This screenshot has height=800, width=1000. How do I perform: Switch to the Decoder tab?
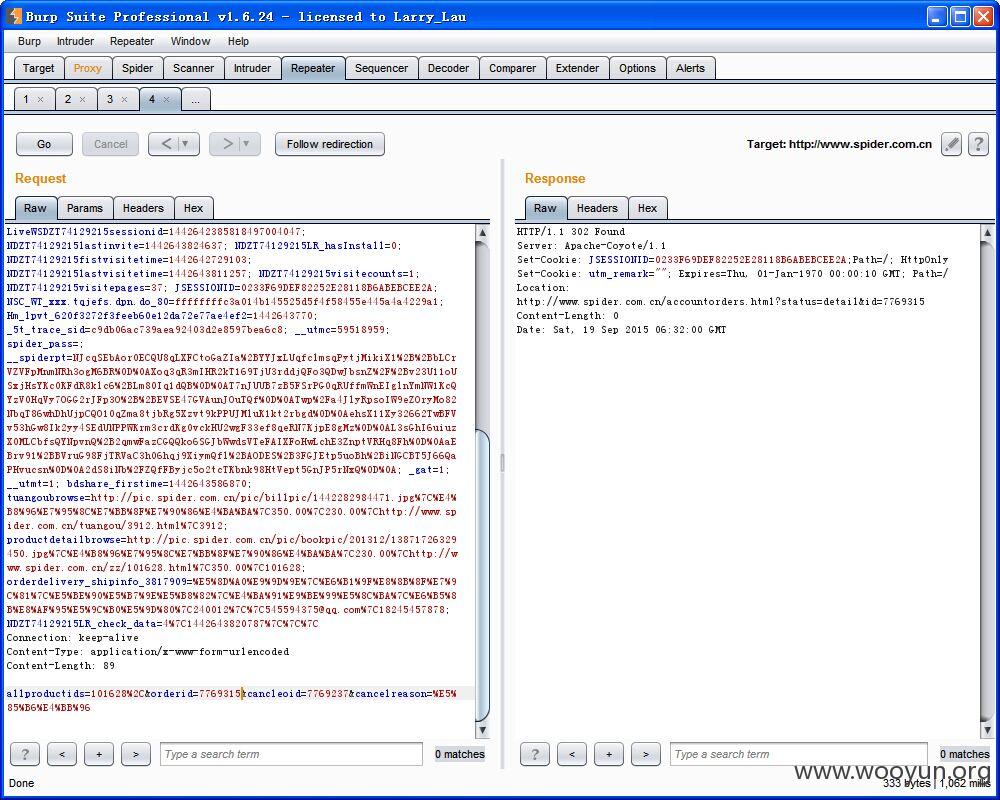coord(448,68)
